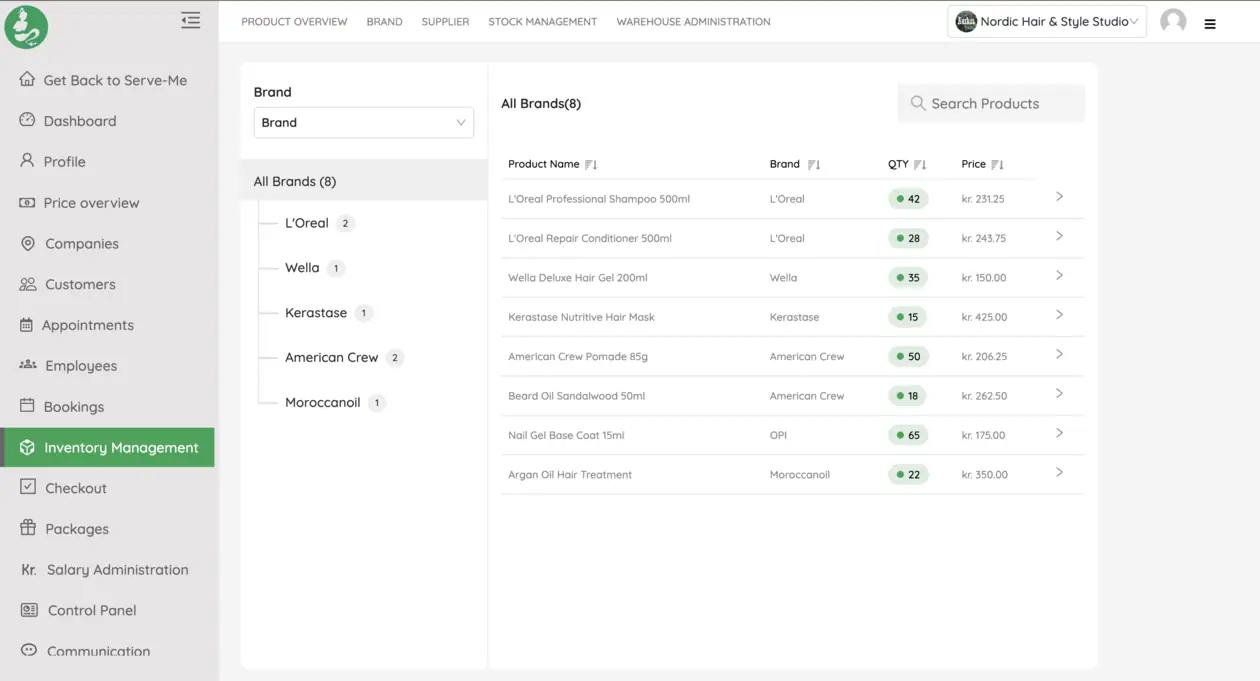The width and height of the screenshot is (1260, 681).
Task: Expand Kerastase Nutritive Hair Mask row arrow
Action: (x=1059, y=315)
